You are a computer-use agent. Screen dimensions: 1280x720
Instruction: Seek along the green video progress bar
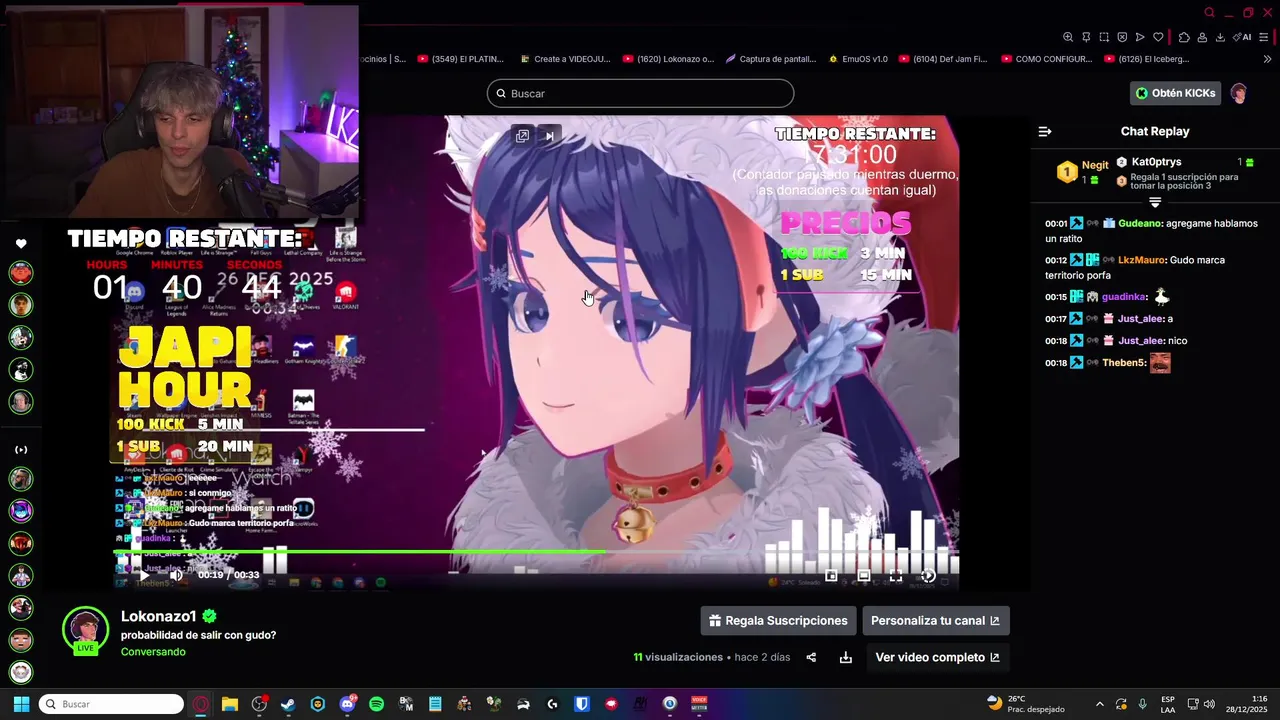point(535,552)
